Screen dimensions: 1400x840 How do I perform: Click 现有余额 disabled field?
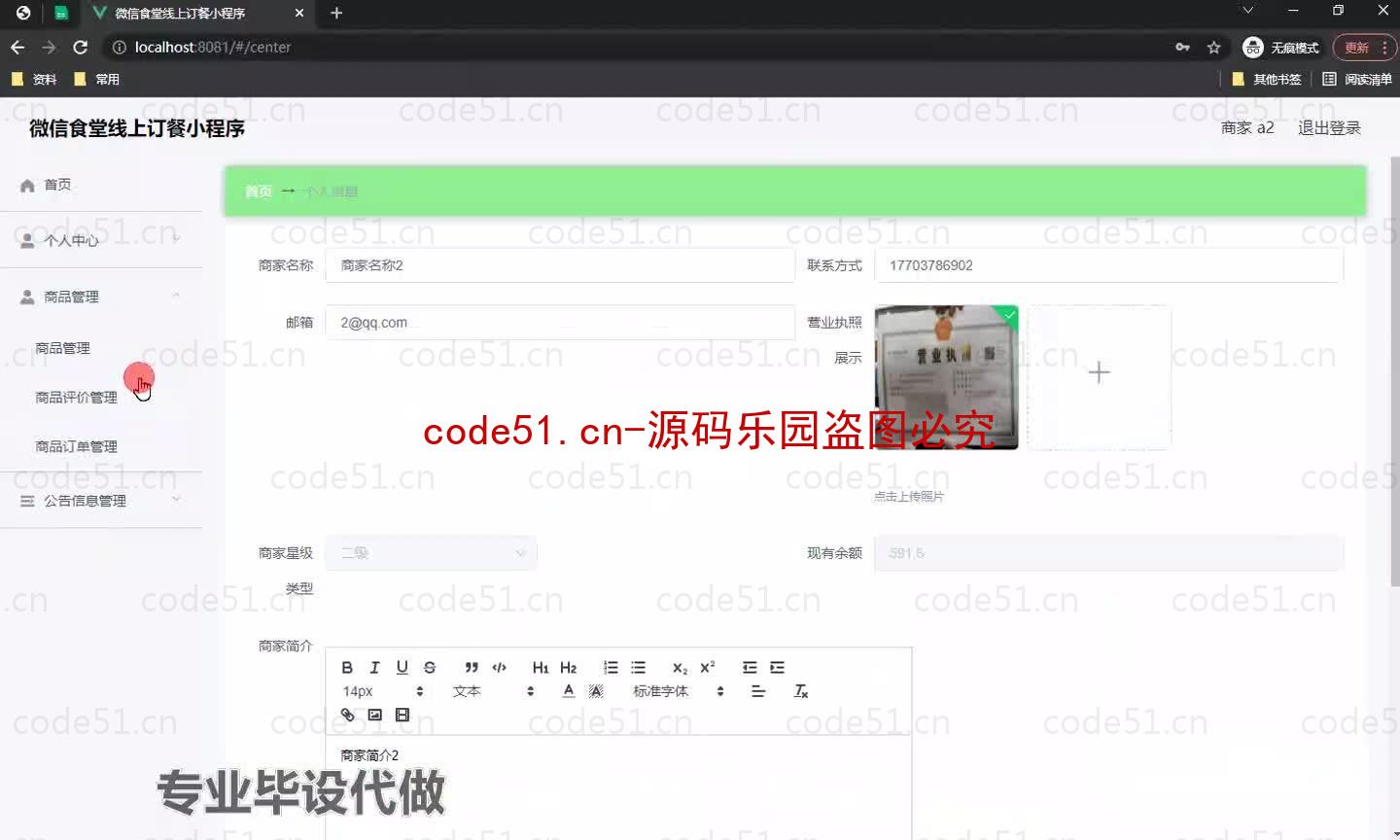point(1108,553)
